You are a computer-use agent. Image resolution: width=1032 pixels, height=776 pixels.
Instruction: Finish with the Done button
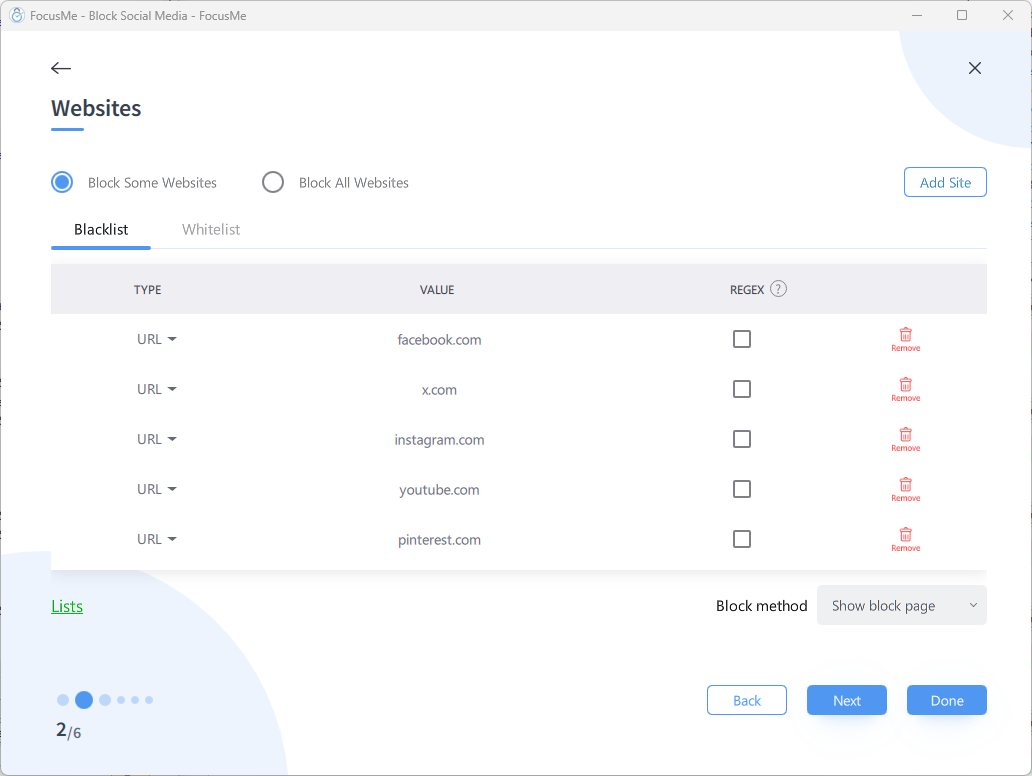[946, 700]
